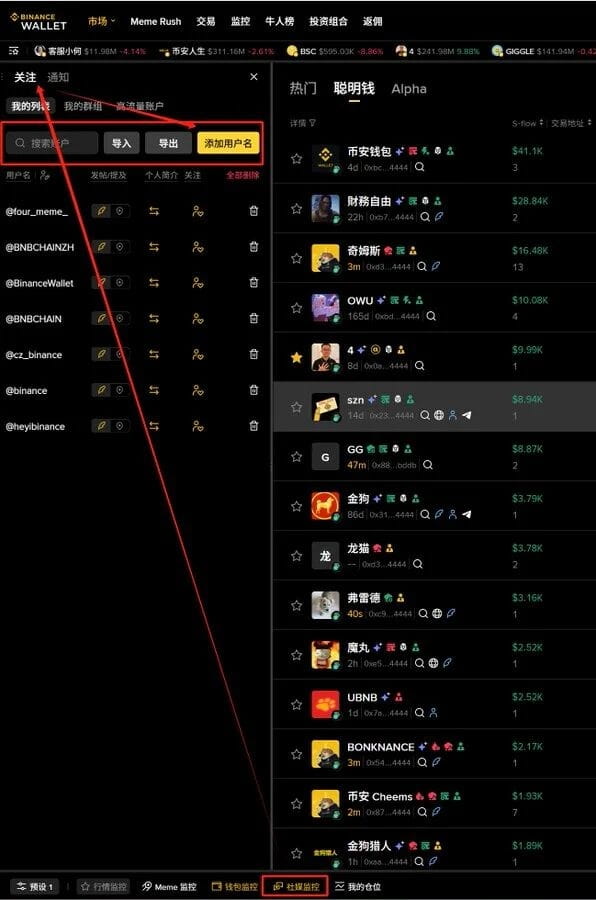Open 社媒监控 in the bottom bar

coord(296,887)
